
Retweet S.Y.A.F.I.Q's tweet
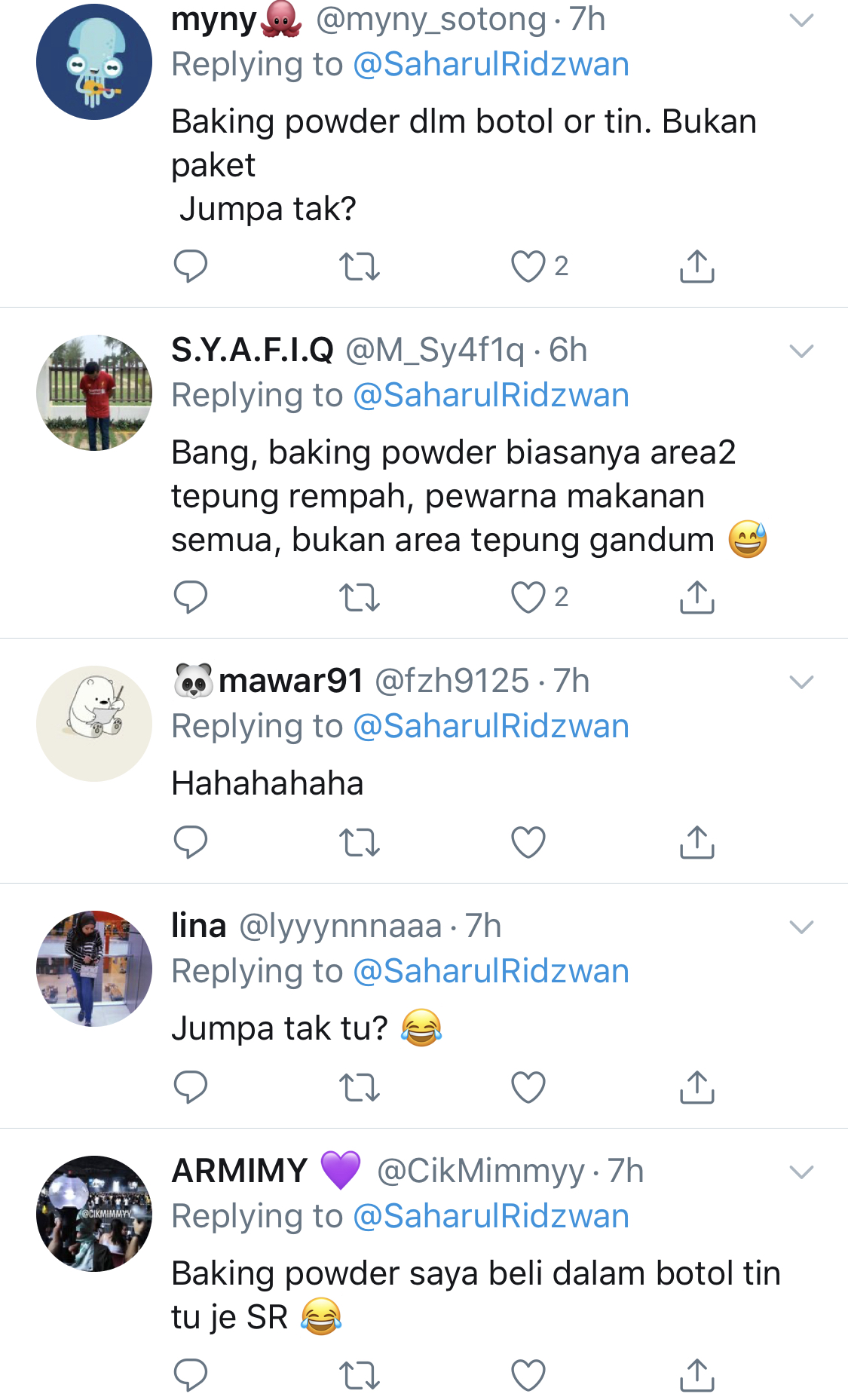(x=360, y=598)
